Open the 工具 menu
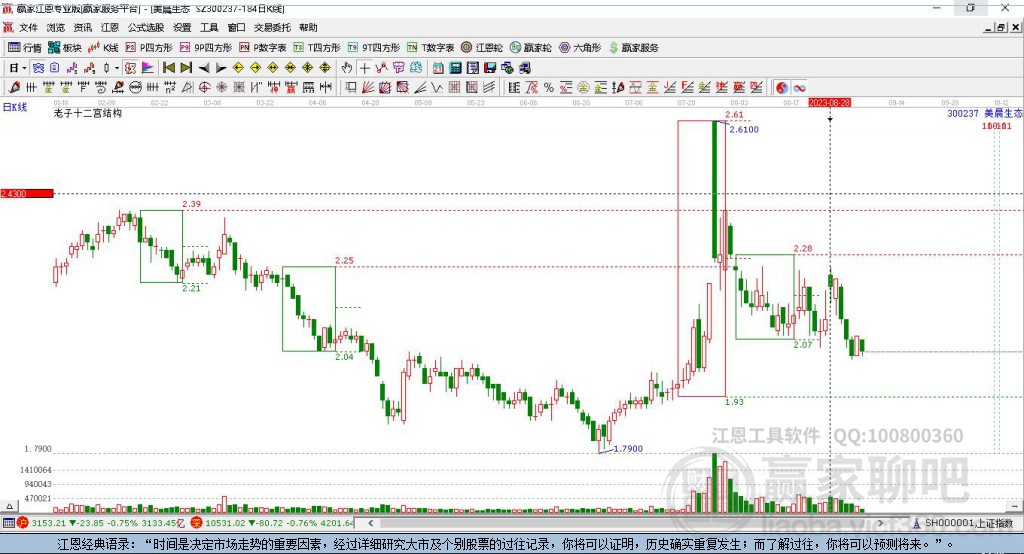1024x554 pixels. (209, 27)
